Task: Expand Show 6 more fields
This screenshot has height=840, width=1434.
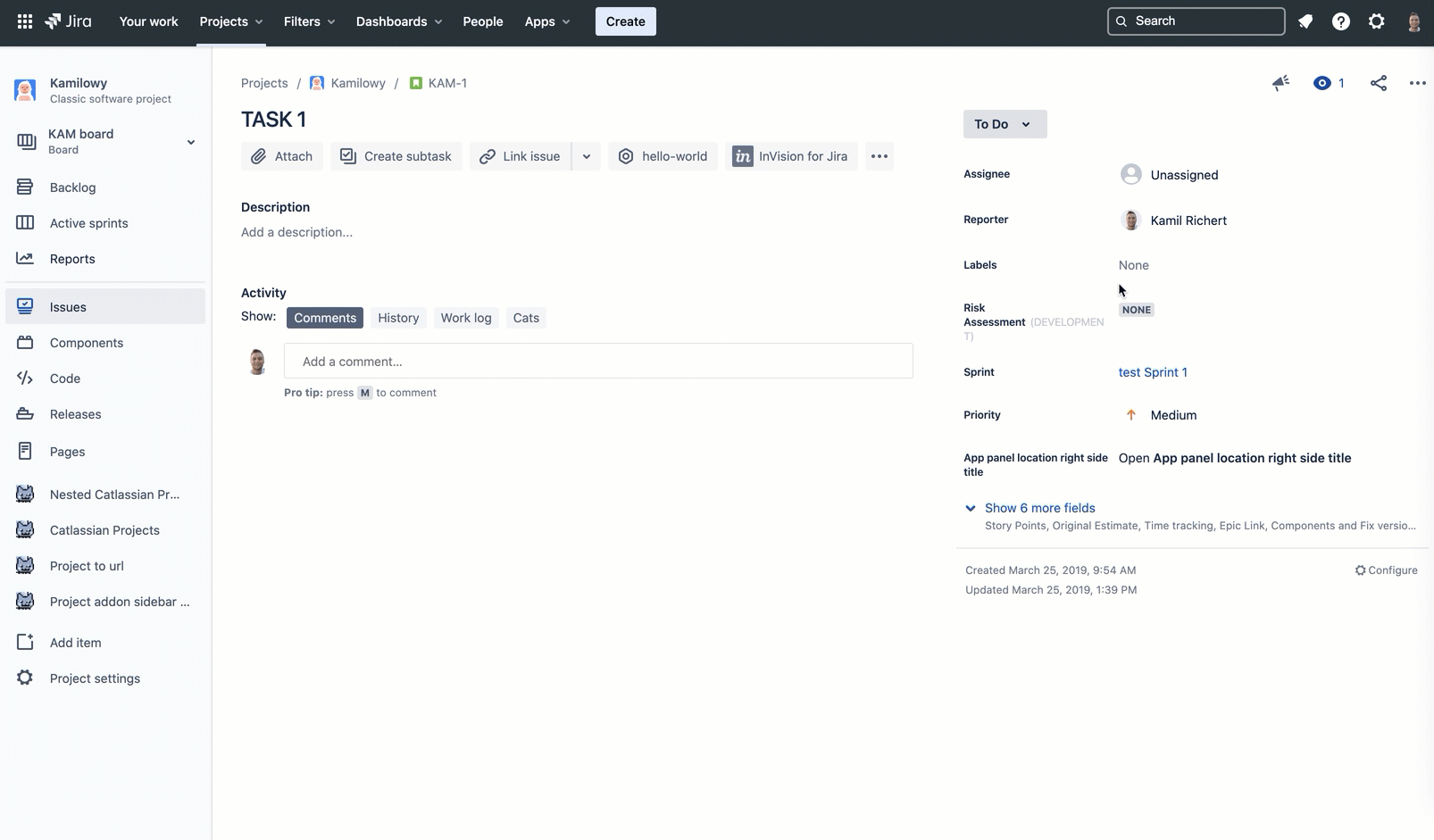Action: pos(1038,508)
